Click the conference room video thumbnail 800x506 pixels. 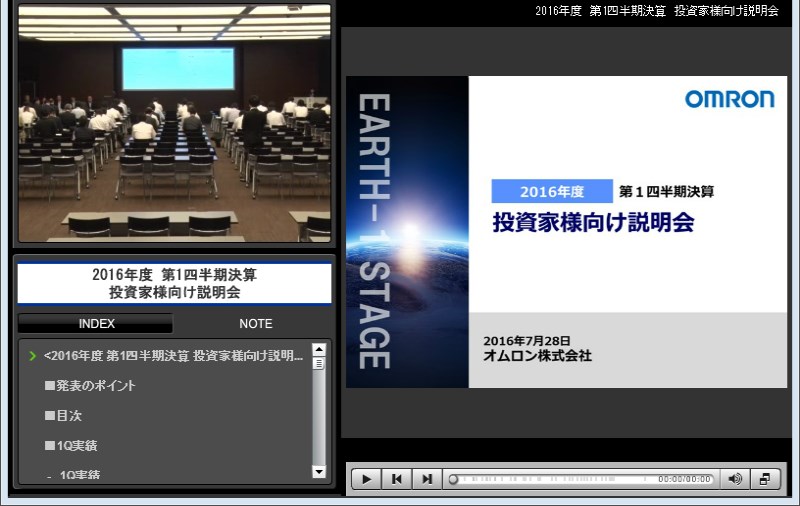pyautogui.click(x=174, y=122)
